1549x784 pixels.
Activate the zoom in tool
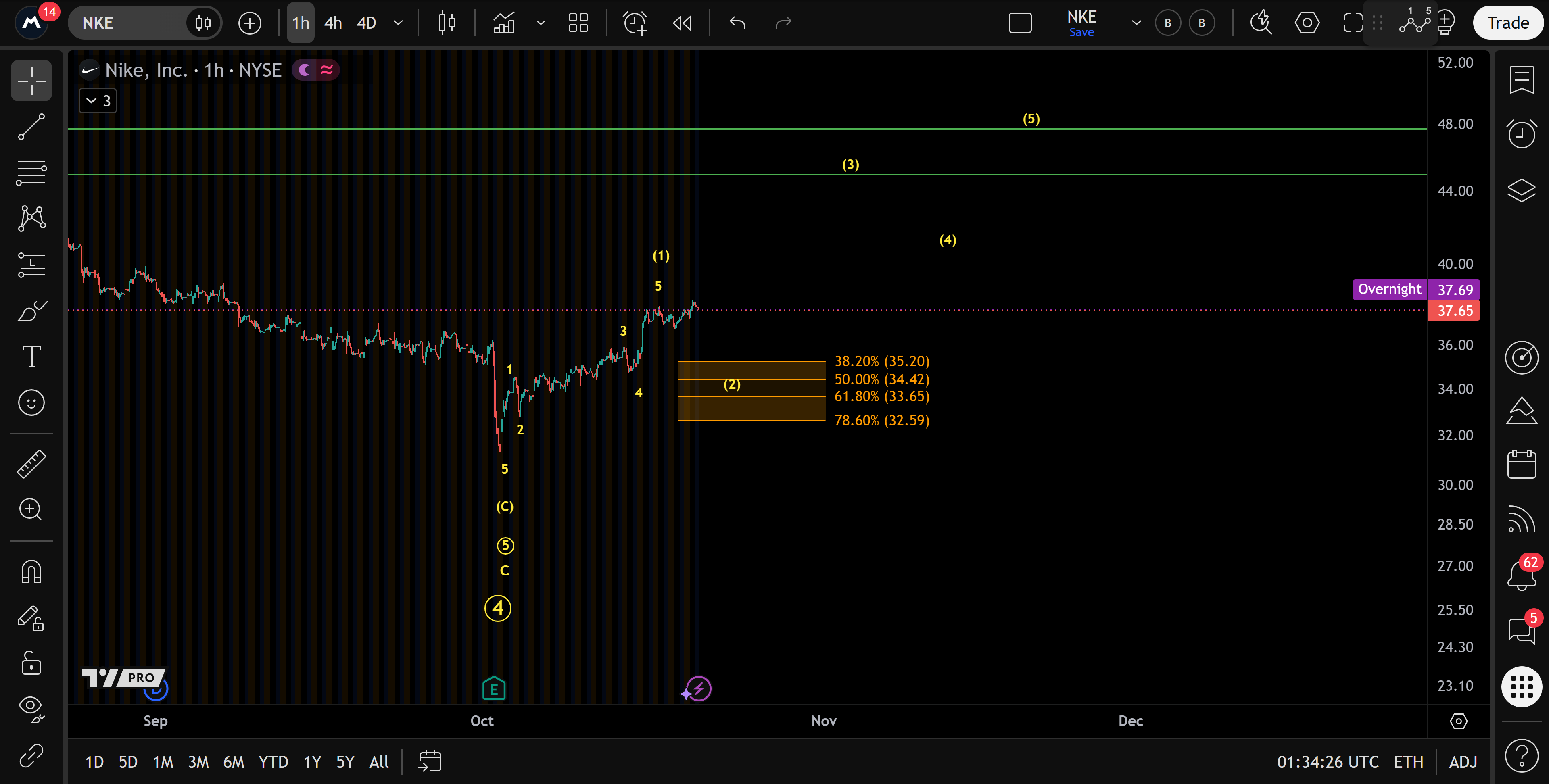click(31, 509)
